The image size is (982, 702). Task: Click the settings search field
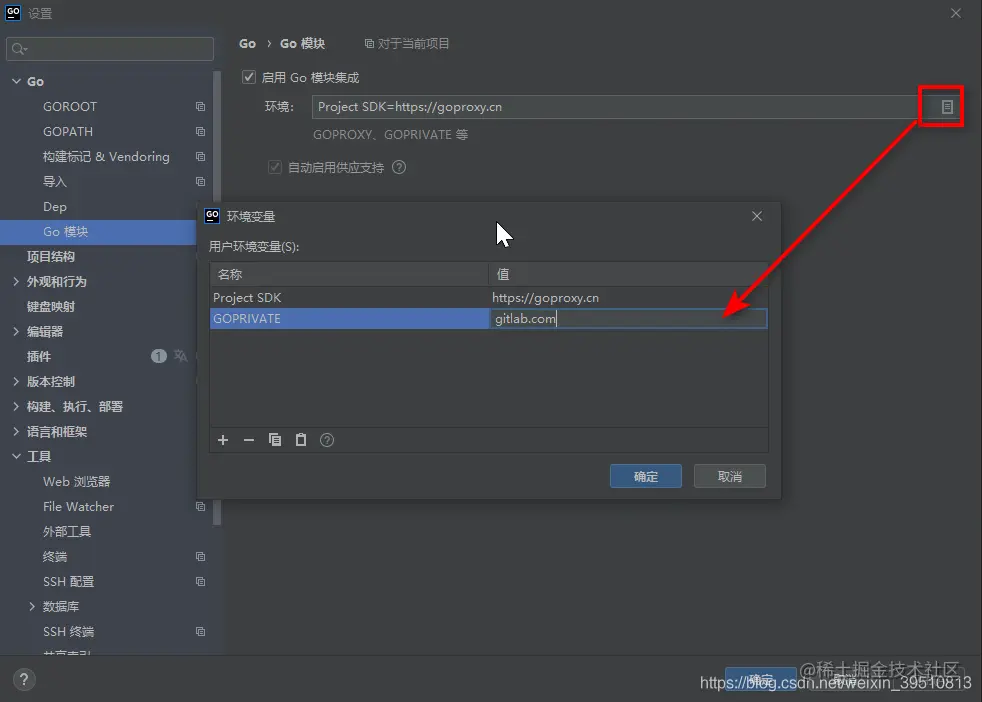[x=110, y=49]
